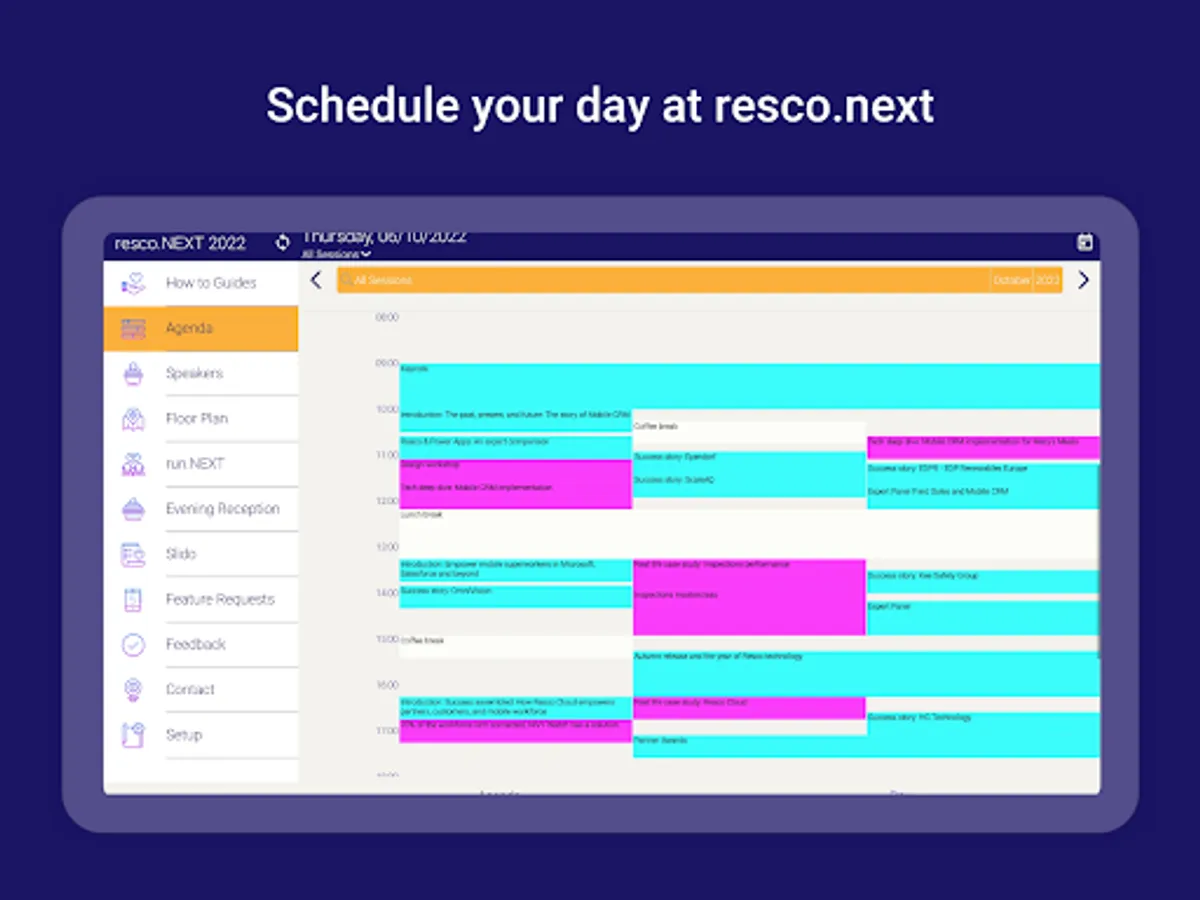The width and height of the screenshot is (1200, 900).
Task: Open Success story HG Technology session
Action: pos(983,723)
